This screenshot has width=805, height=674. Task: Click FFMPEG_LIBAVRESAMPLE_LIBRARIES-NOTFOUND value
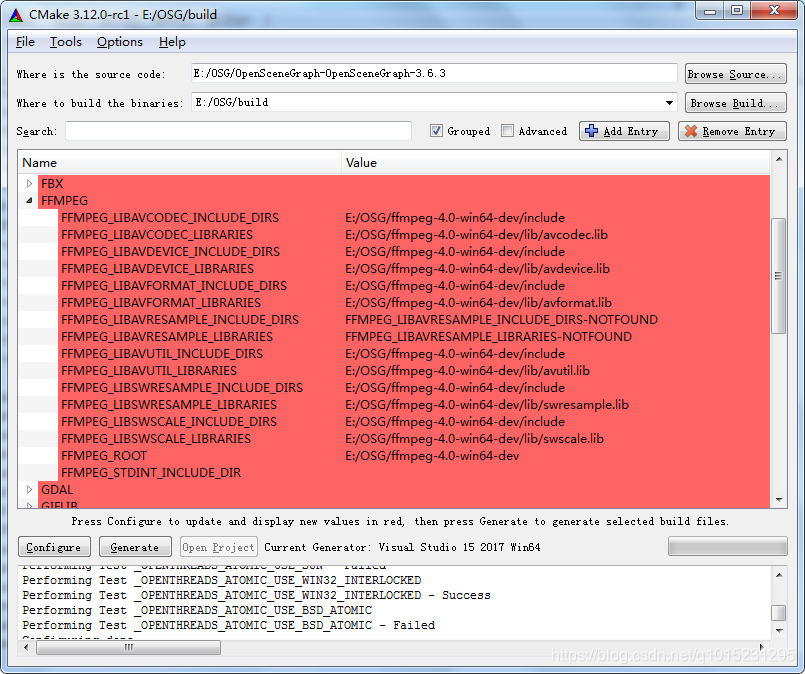click(488, 336)
